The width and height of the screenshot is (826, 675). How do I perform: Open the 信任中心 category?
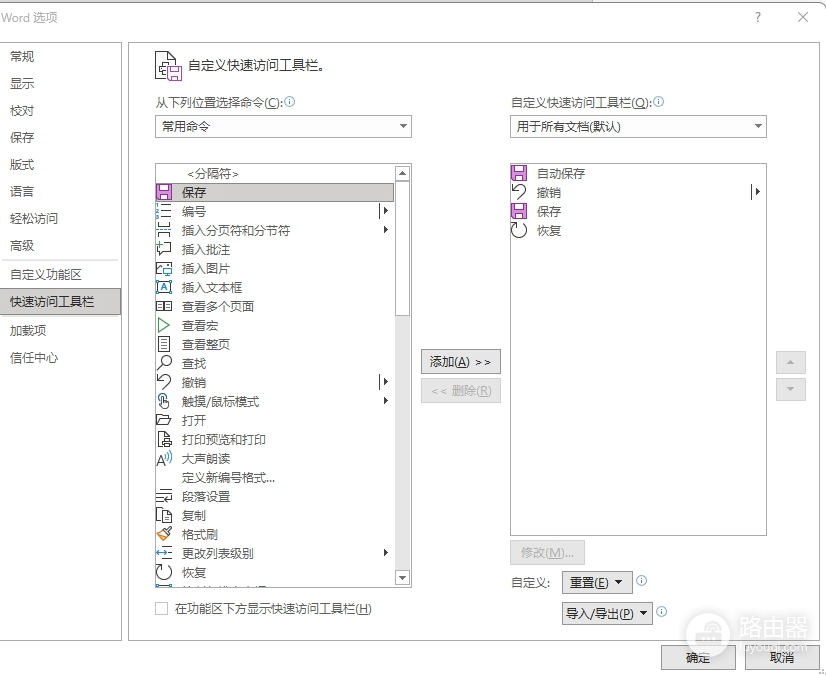pos(34,358)
